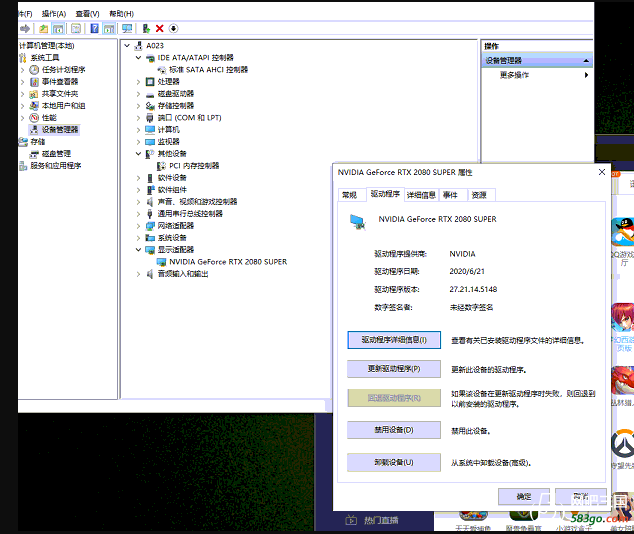Expand the 处理器 node
This screenshot has height=534, width=634.
(x=138, y=82)
